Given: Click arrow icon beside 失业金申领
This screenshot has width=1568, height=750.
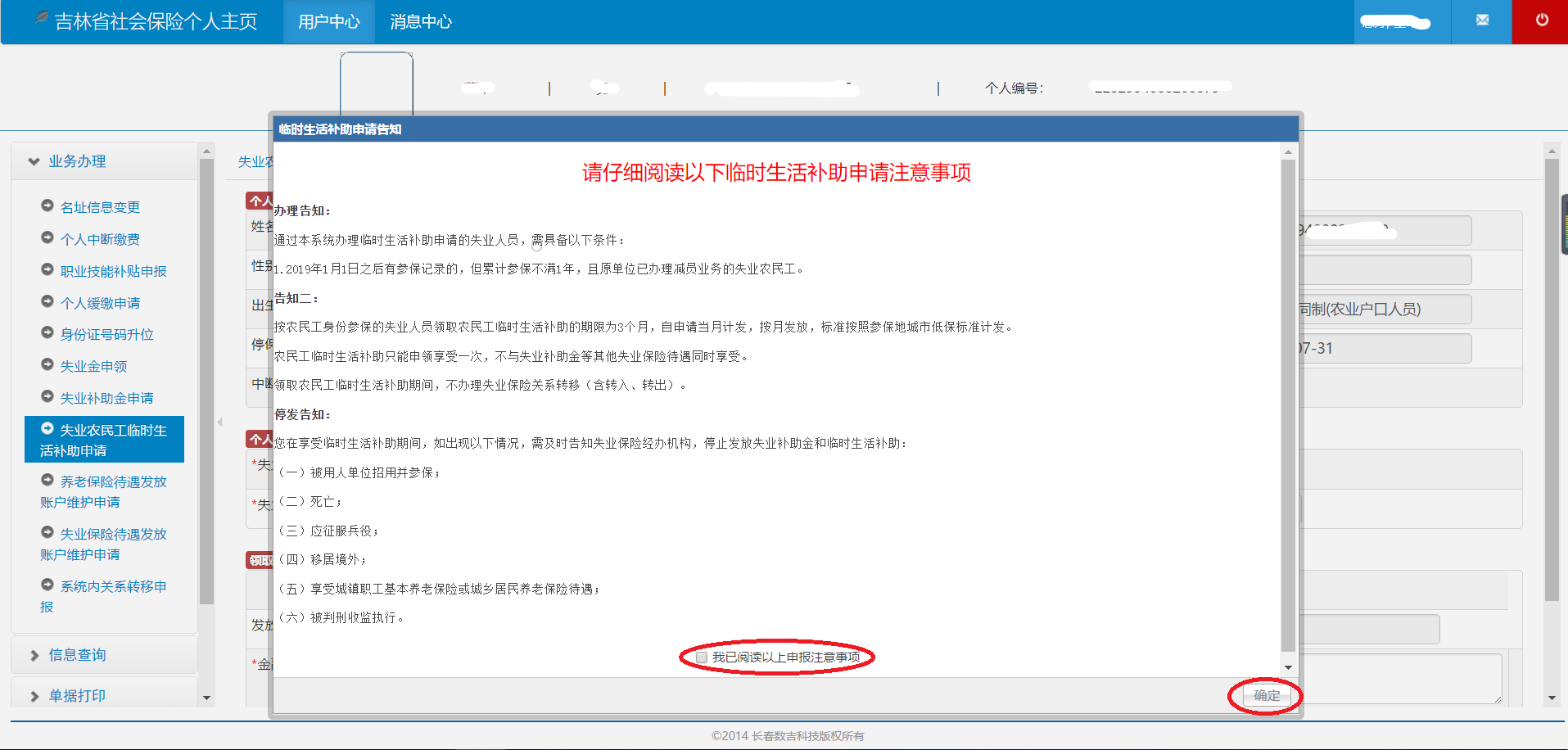Looking at the screenshot, I should 47,364.
